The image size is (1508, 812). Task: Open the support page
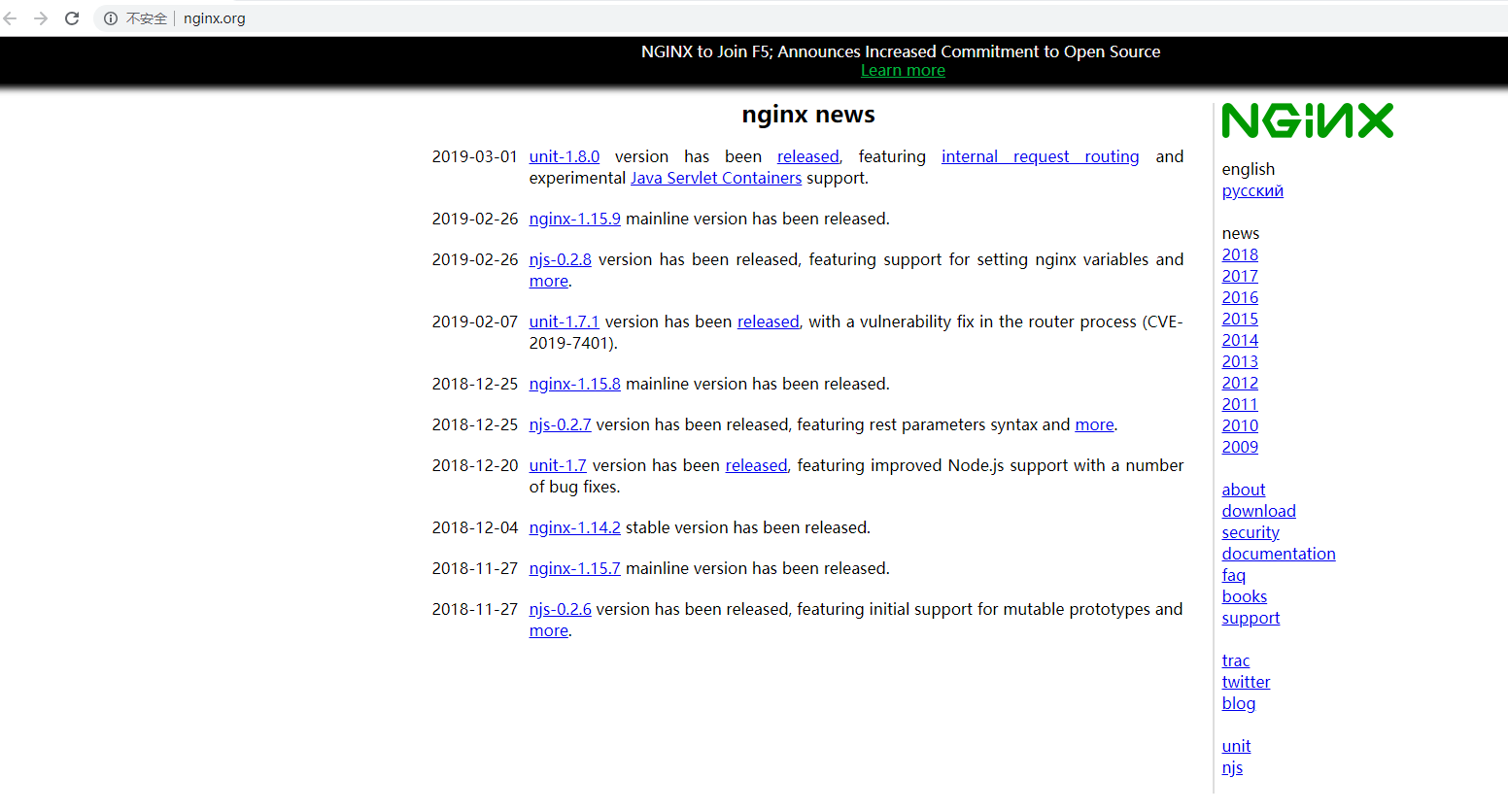tap(1251, 618)
